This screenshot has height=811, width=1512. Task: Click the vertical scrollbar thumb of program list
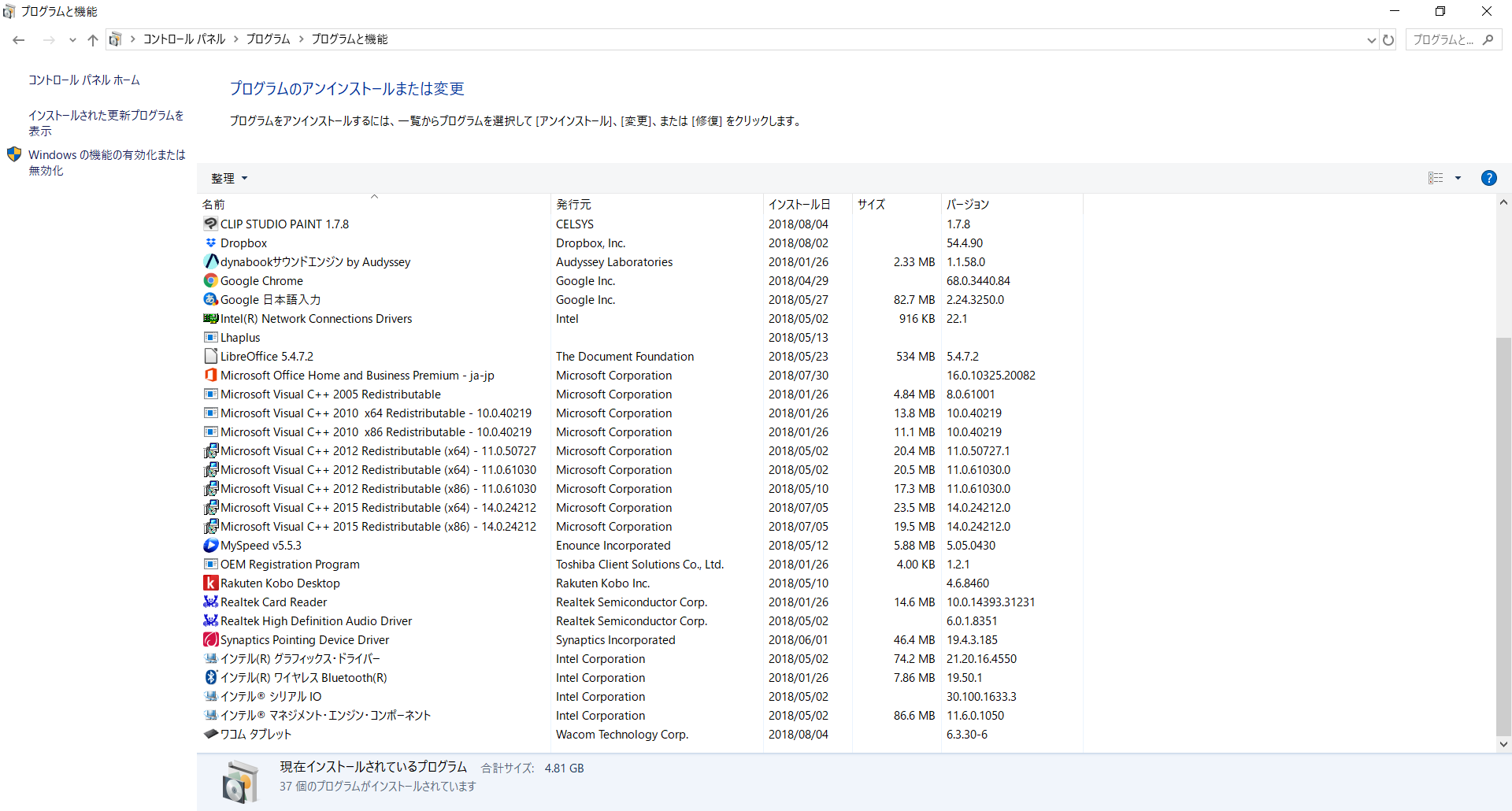click(1503, 535)
